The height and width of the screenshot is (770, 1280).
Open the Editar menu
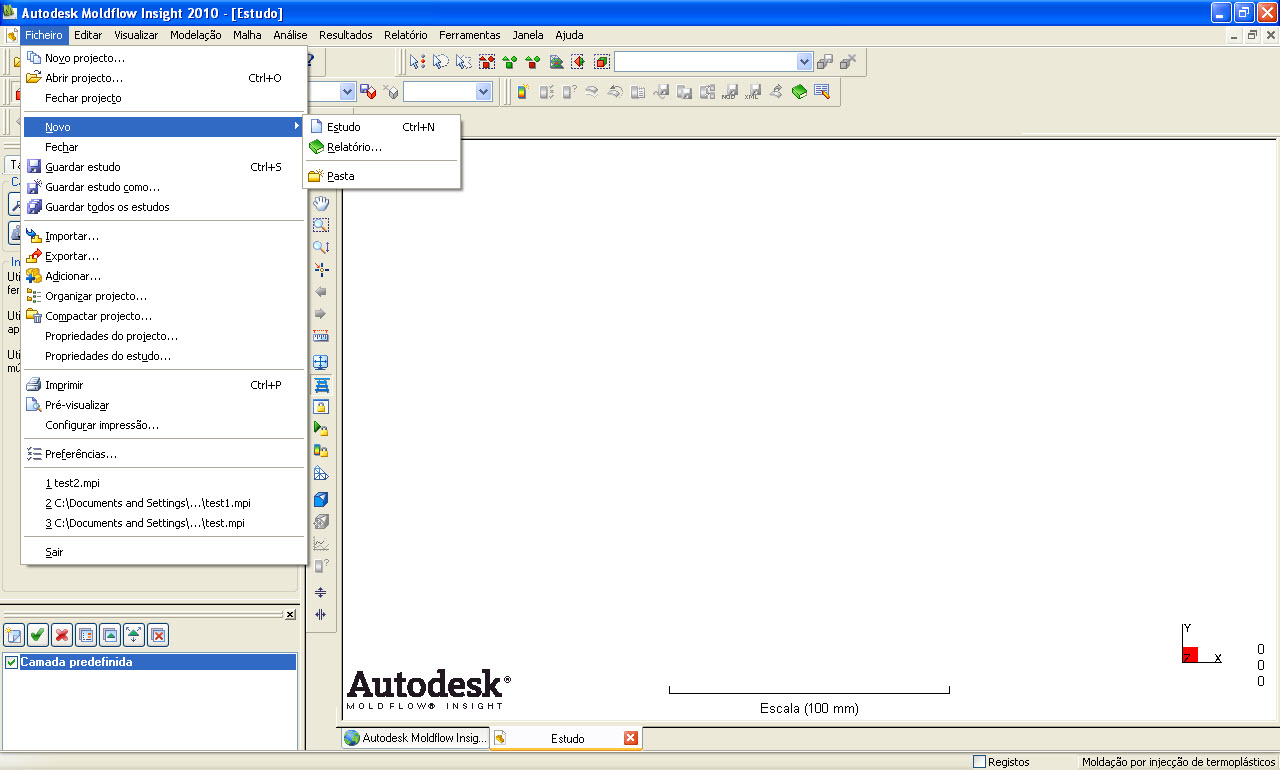[x=88, y=35]
